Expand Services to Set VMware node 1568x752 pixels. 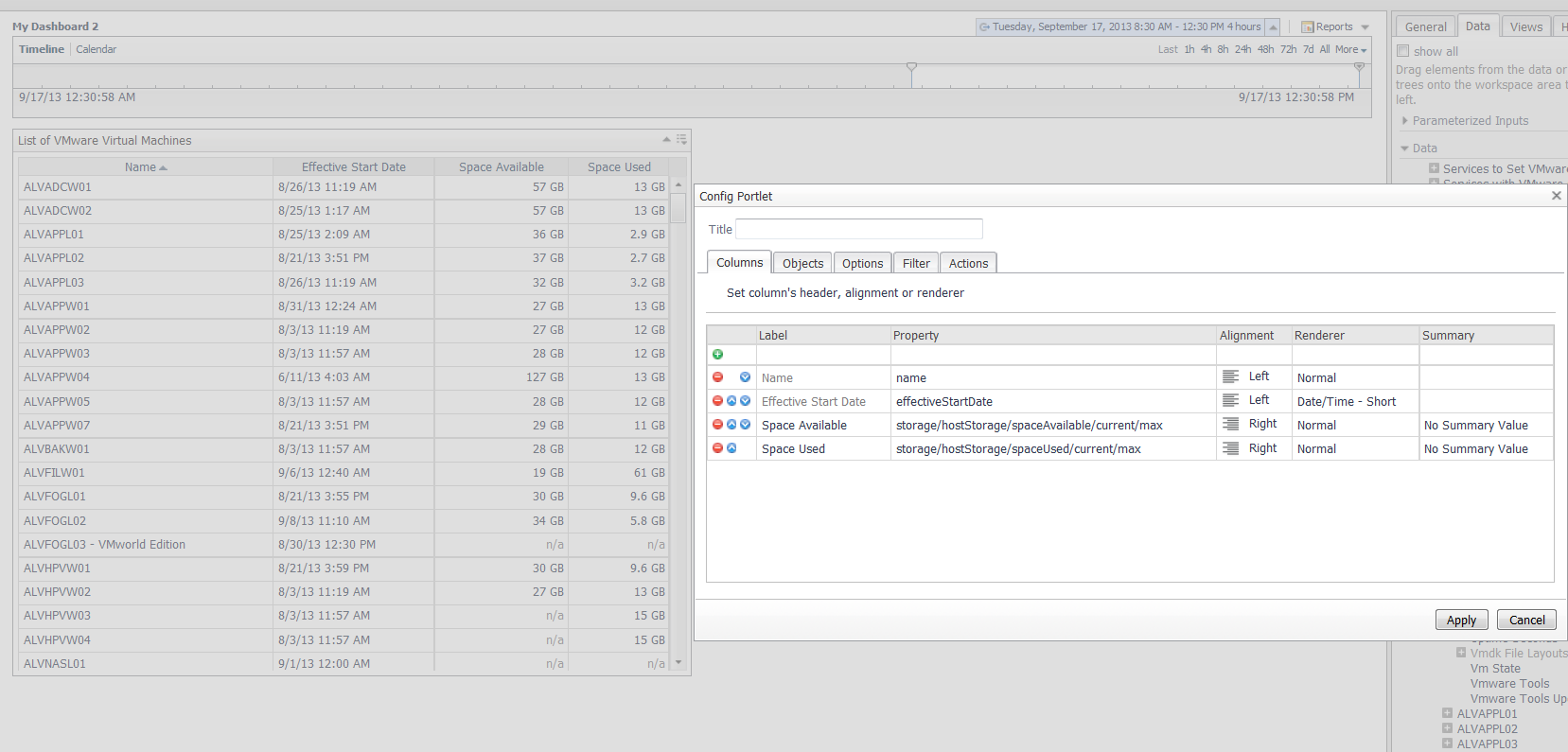coord(1434,168)
